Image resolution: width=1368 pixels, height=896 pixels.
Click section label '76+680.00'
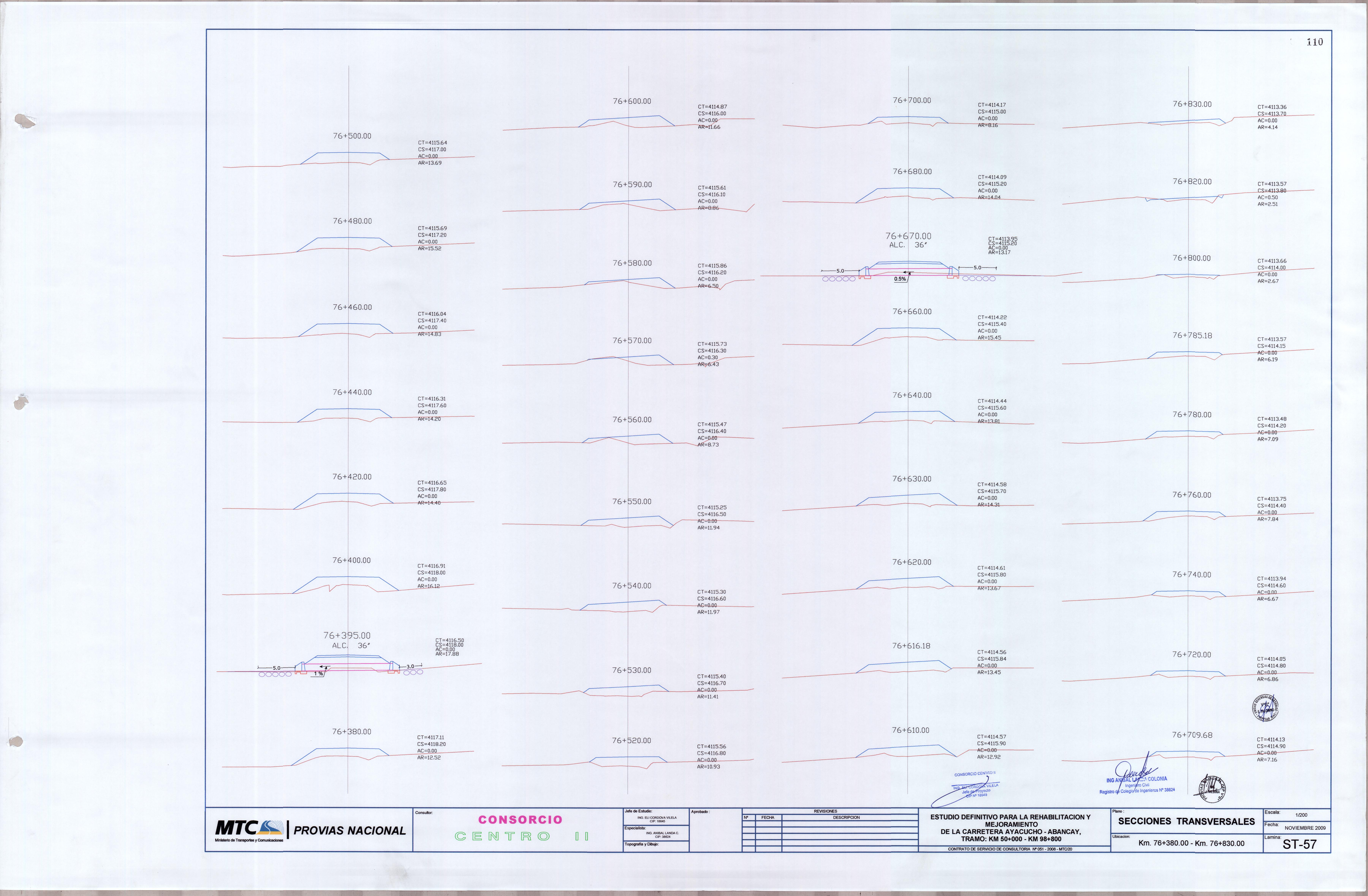pyautogui.click(x=912, y=172)
